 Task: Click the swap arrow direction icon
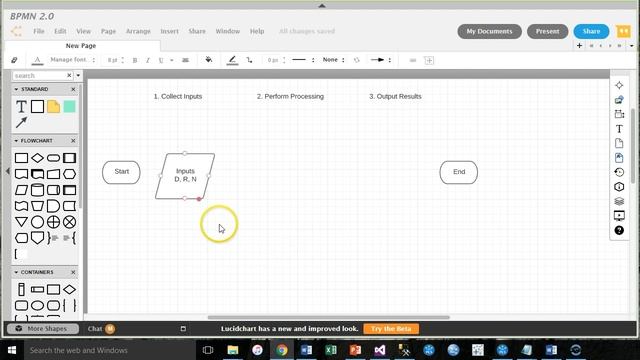[357, 60]
